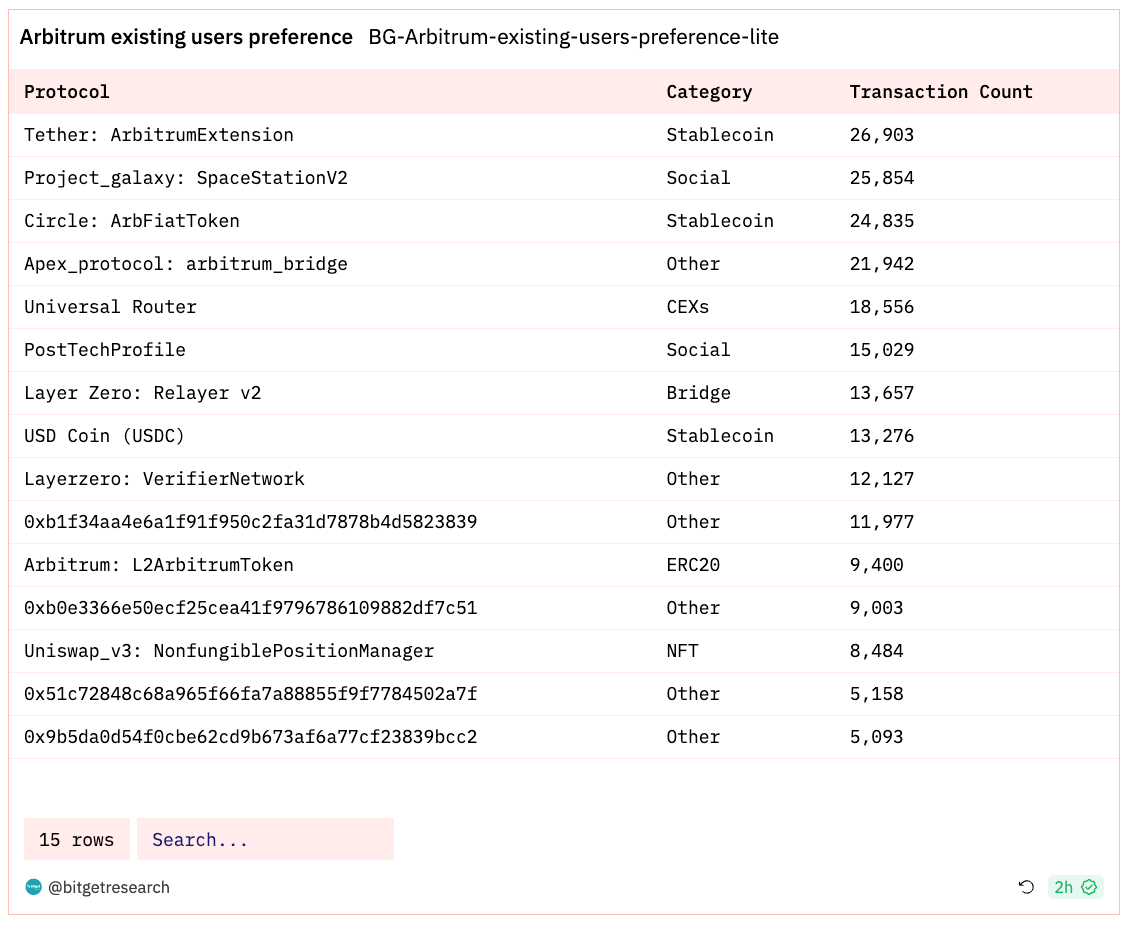Select the Project_galaxy: SpaceStationV2 cell
This screenshot has height=928, width=1126.
(186, 178)
